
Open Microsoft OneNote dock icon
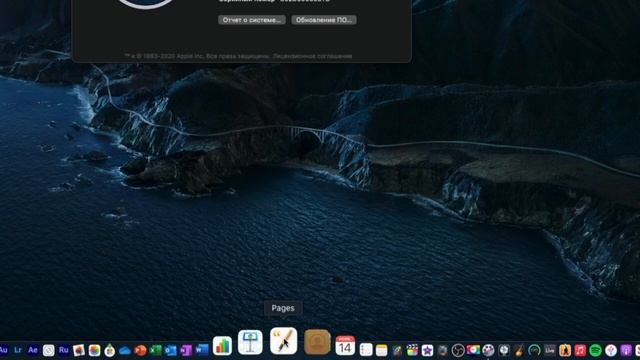(186, 350)
